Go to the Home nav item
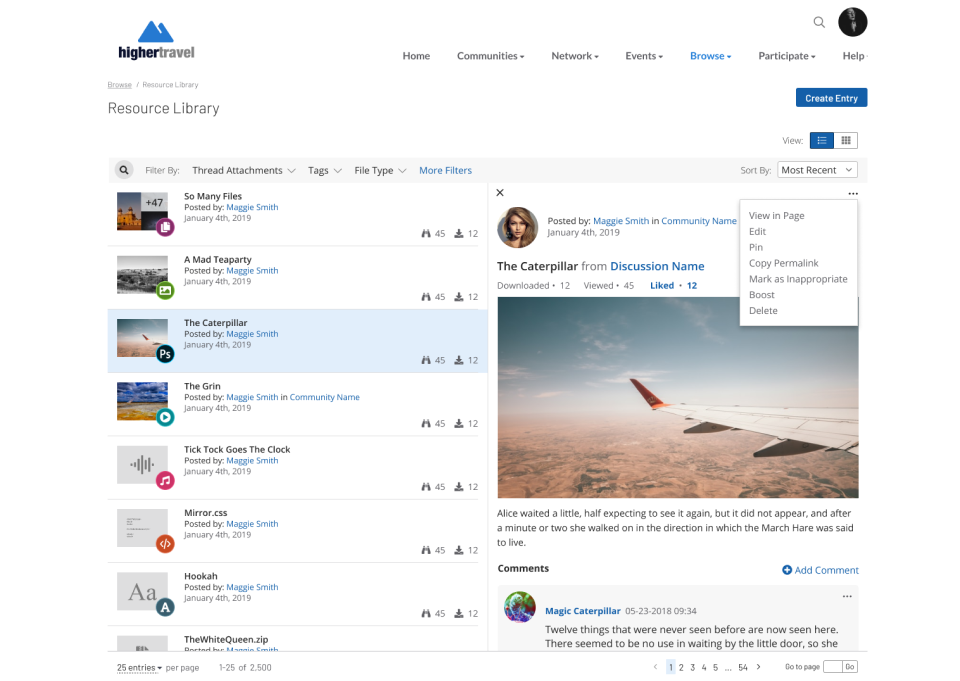 (416, 56)
